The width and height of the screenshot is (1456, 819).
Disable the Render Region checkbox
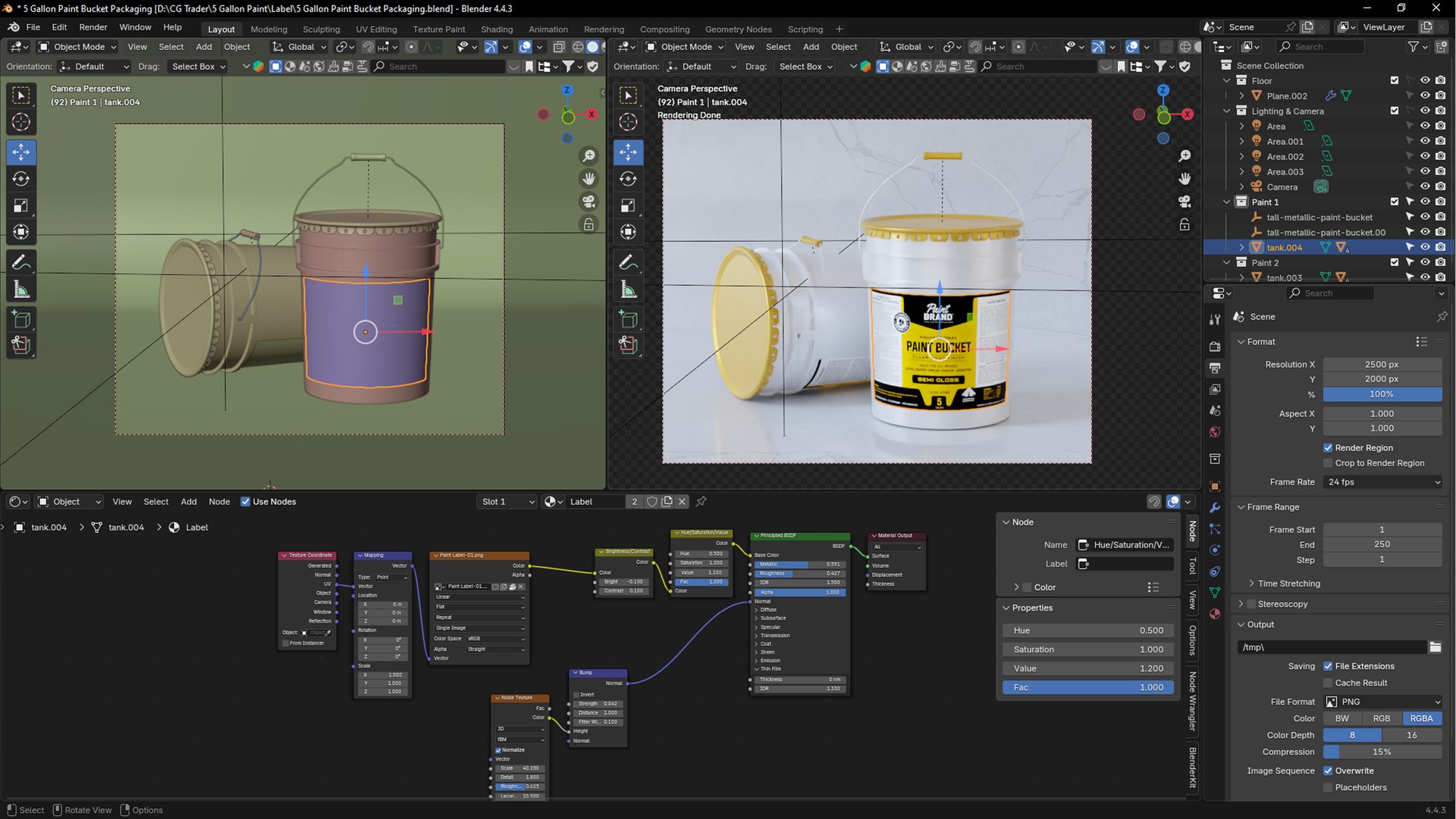click(1328, 448)
